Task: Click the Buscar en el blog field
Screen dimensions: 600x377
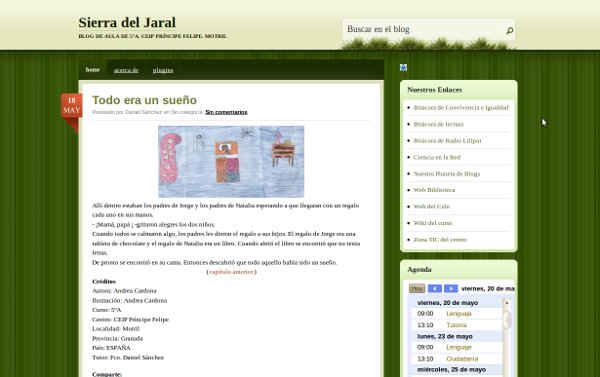Action: point(424,29)
